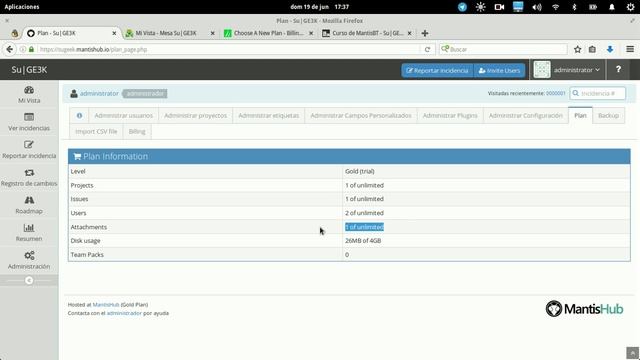Click brightness sun icon in panel
The height and width of the screenshot is (360, 640).
pos(480,7)
